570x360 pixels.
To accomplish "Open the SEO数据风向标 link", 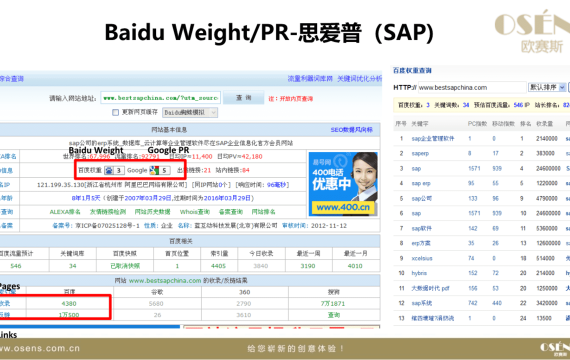I will pos(352,130).
